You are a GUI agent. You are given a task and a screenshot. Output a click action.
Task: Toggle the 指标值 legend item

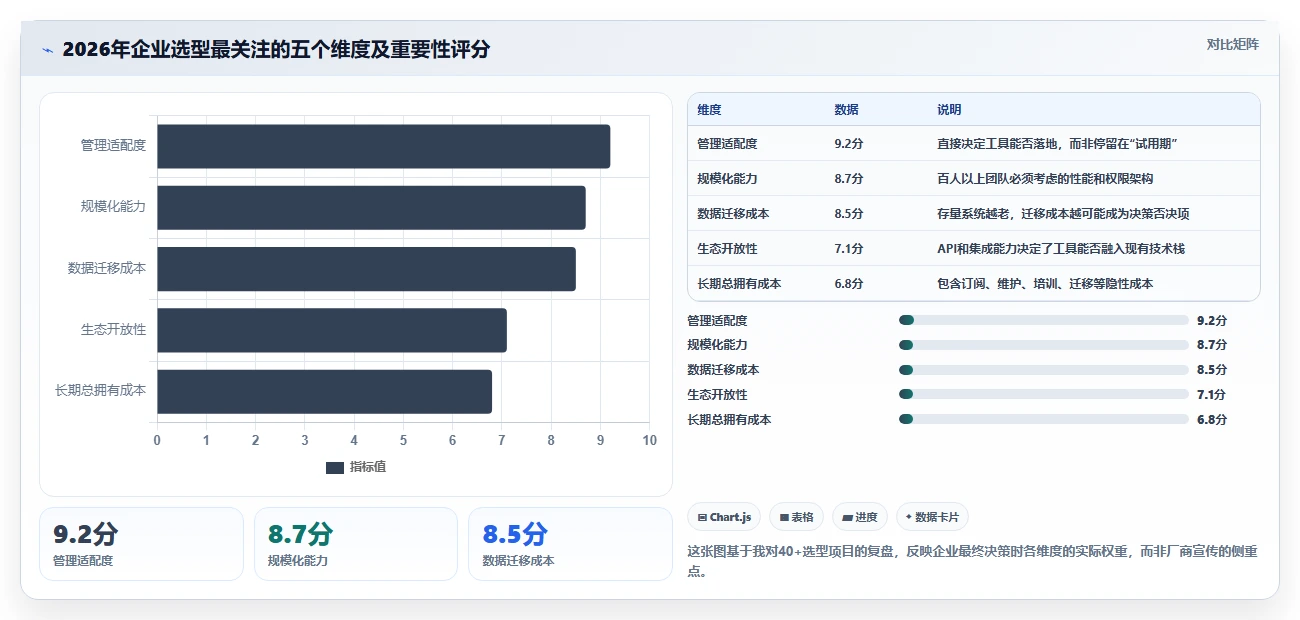point(356,467)
